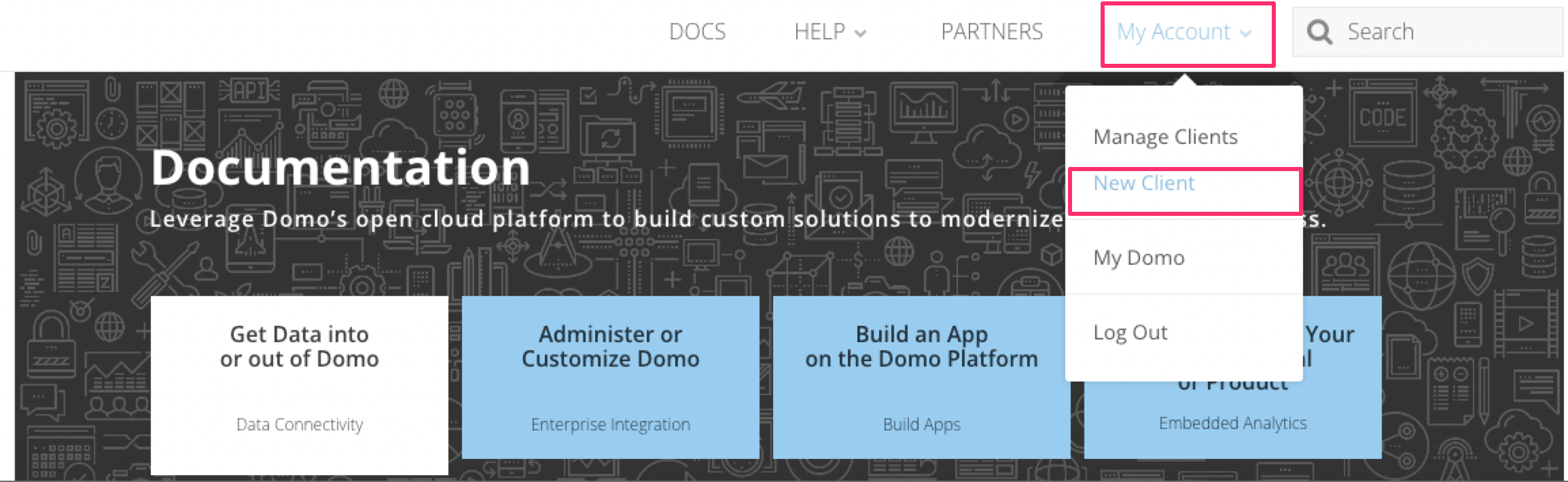Open the Administer or Customize Domo card
The image size is (1568, 482).
[610, 377]
